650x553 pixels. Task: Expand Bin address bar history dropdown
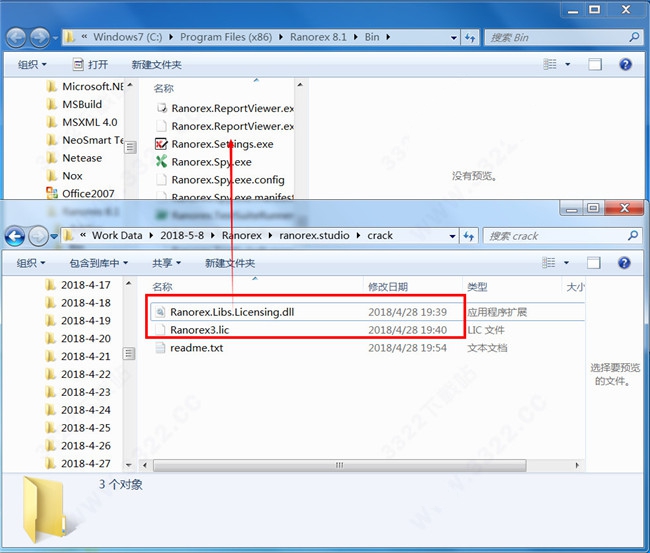click(x=454, y=38)
